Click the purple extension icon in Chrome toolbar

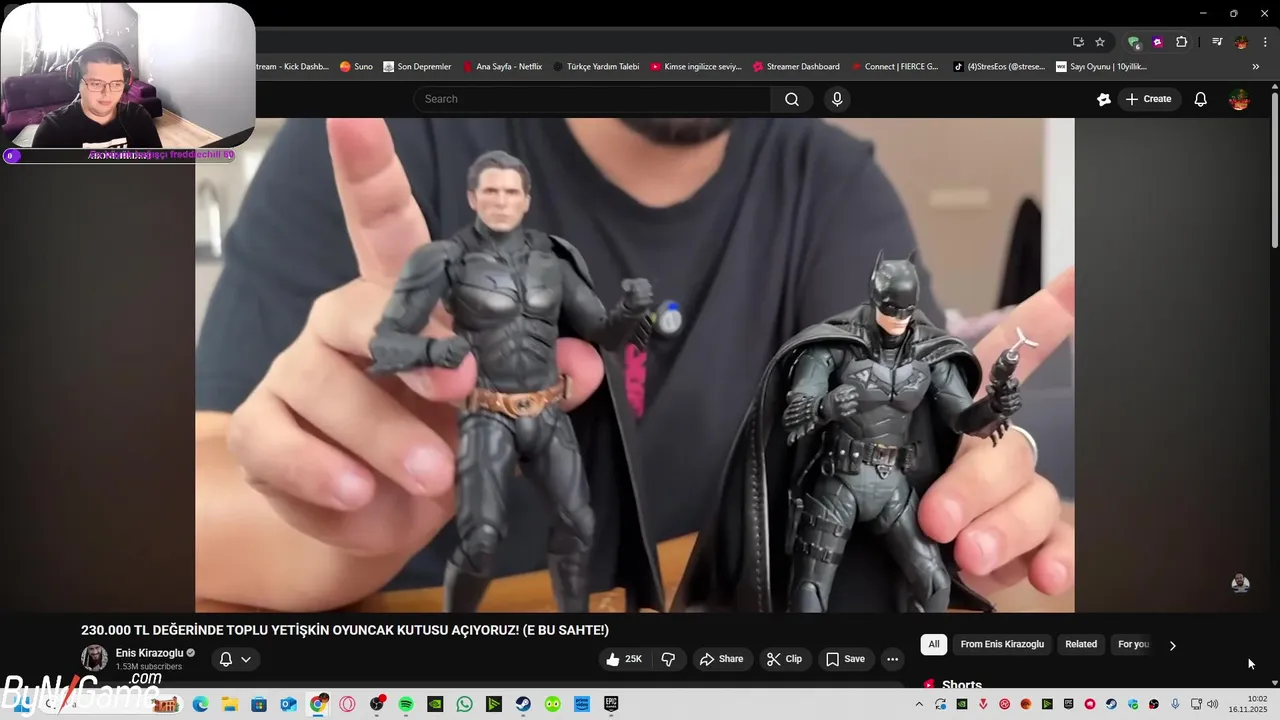pyautogui.click(x=1158, y=42)
